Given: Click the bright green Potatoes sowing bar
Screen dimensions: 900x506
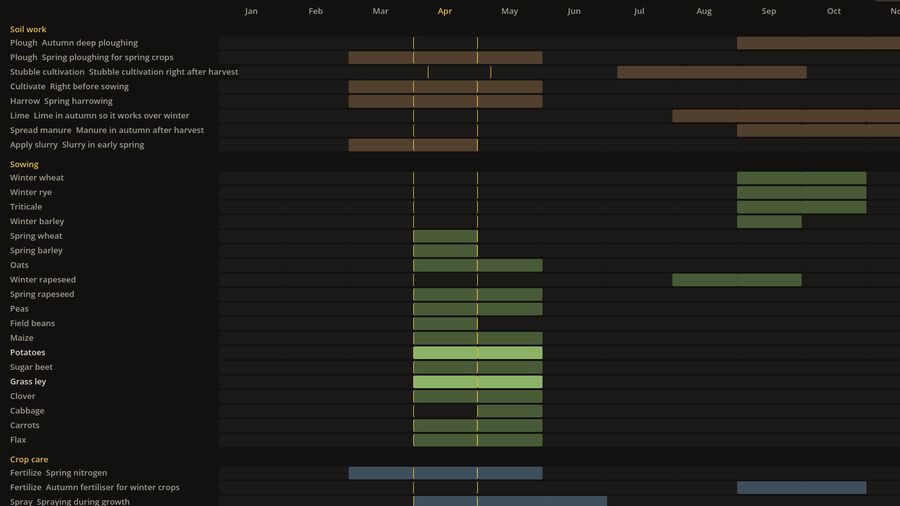Looking at the screenshot, I should pyautogui.click(x=478, y=352).
